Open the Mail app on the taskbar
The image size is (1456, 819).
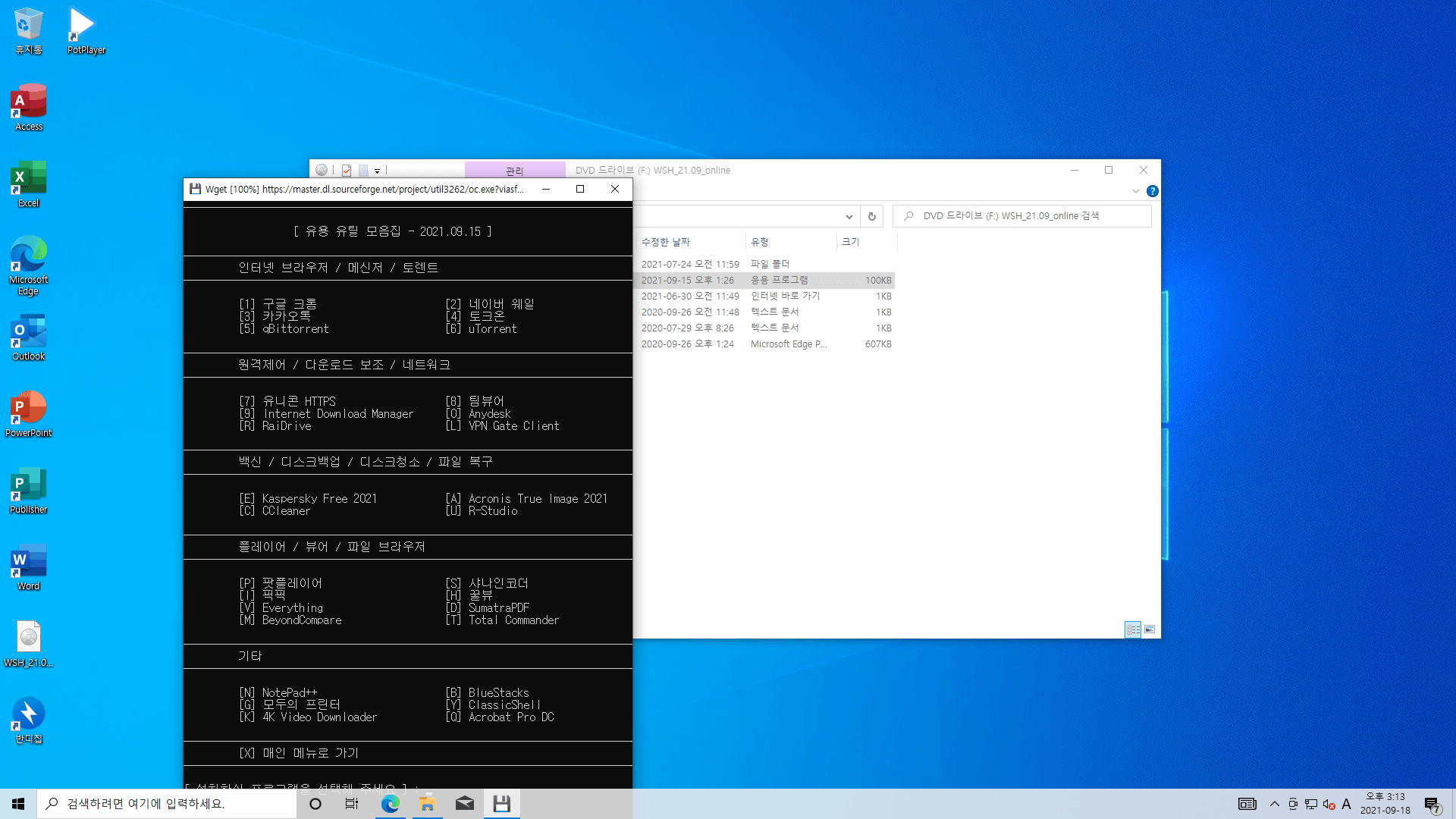pyautogui.click(x=464, y=804)
